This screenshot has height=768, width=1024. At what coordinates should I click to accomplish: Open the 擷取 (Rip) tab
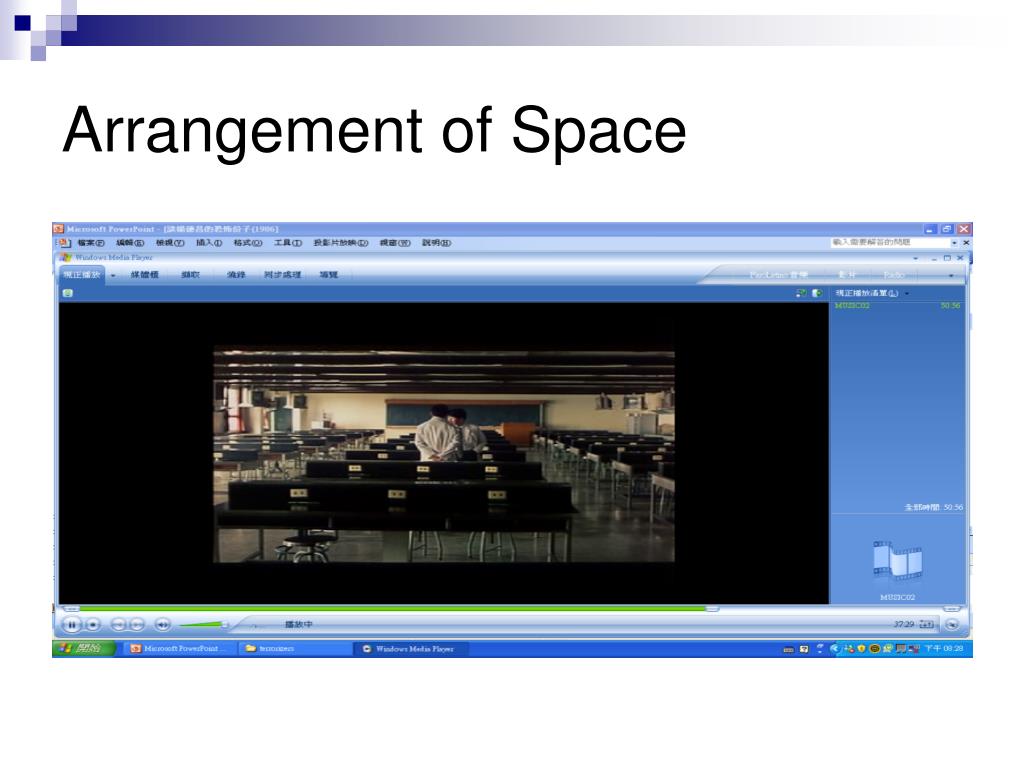coord(190,275)
